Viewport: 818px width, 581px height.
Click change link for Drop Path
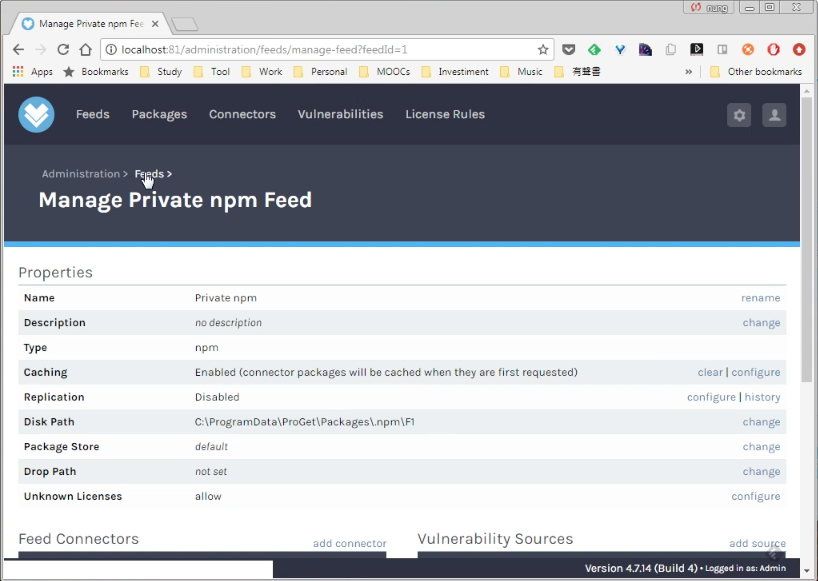761,471
